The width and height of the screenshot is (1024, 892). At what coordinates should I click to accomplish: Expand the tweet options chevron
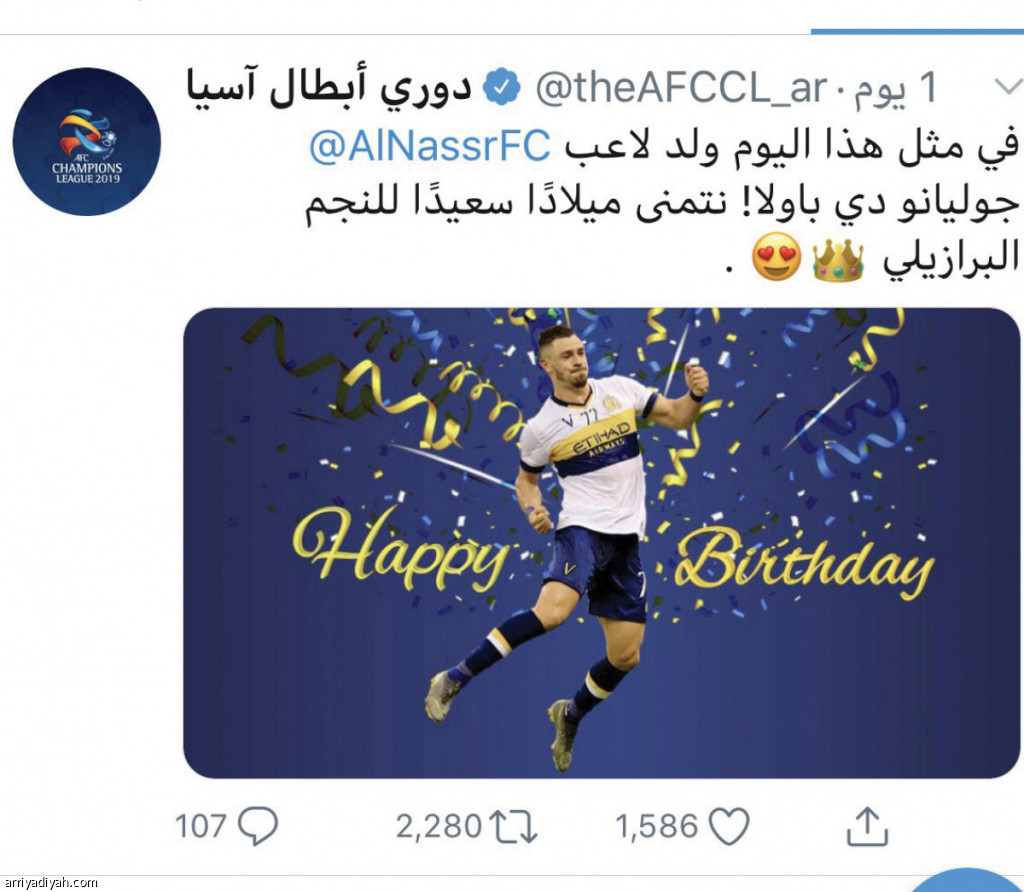coord(1008,87)
